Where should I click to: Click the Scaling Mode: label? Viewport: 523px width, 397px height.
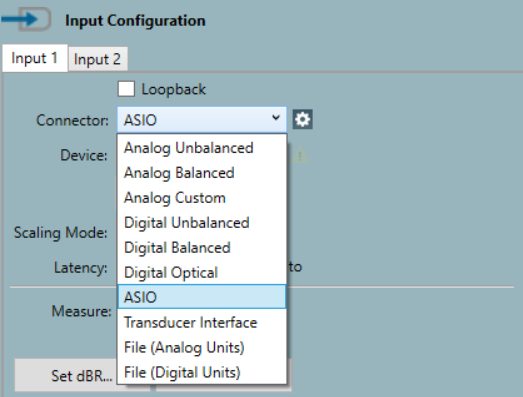tap(60, 233)
